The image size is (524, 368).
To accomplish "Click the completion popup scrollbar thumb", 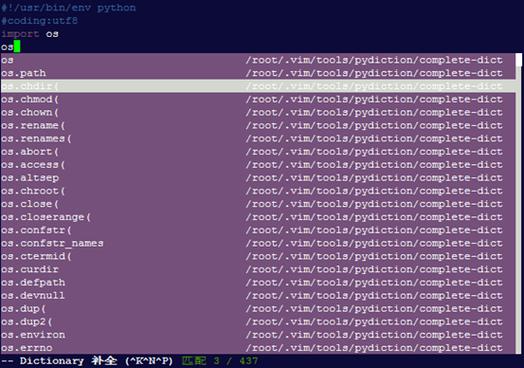I will (x=519, y=60).
